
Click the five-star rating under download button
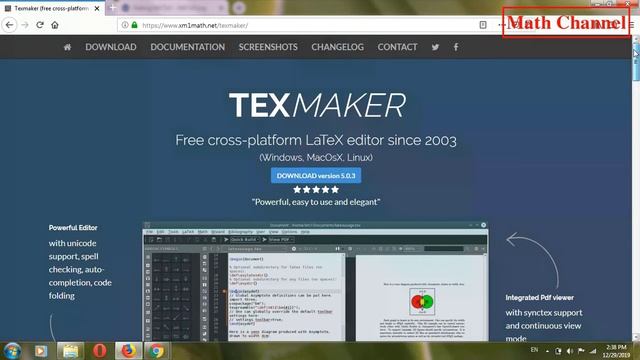point(316,190)
